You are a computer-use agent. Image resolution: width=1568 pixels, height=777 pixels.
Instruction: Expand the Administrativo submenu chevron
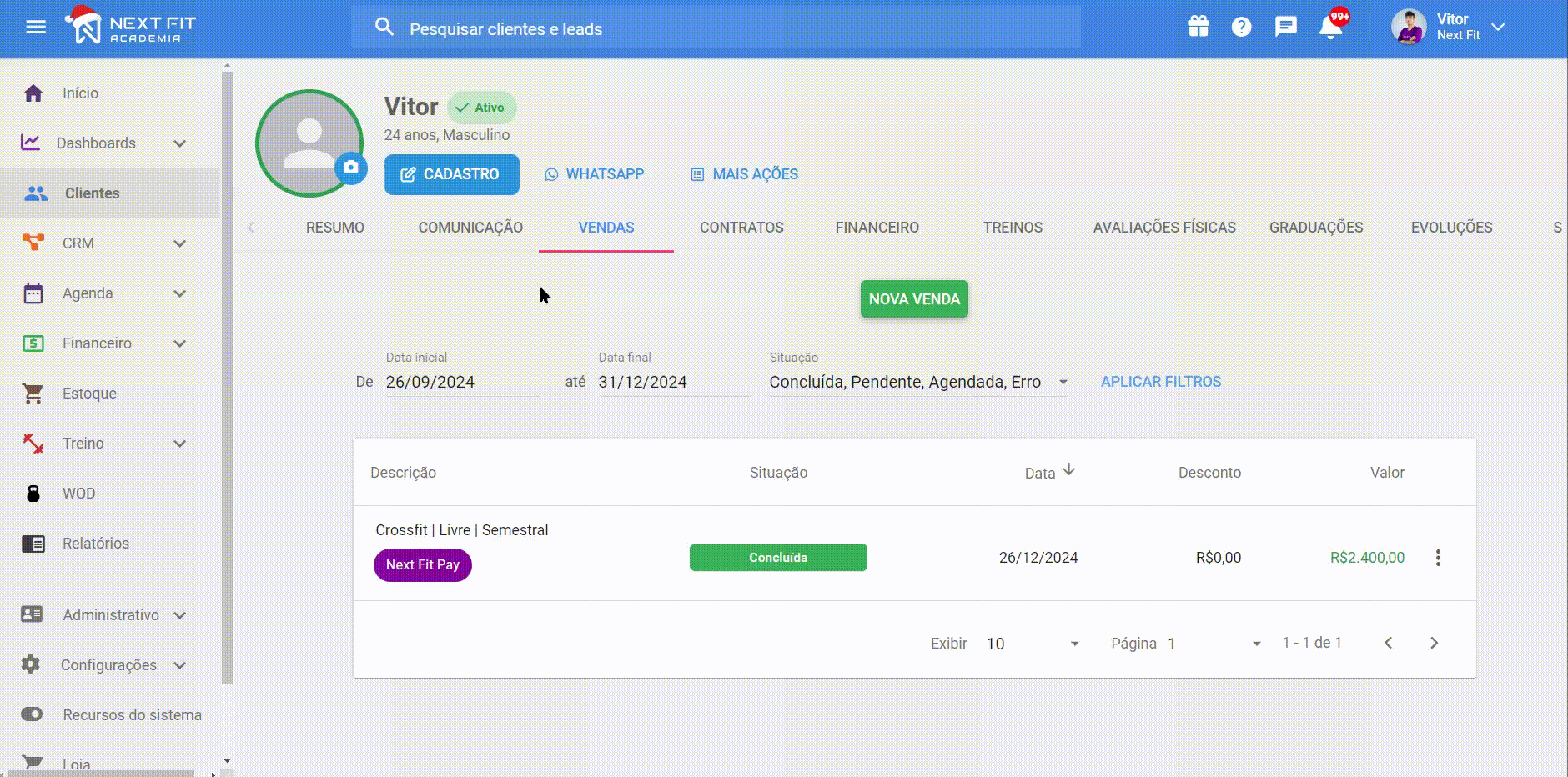click(x=179, y=615)
